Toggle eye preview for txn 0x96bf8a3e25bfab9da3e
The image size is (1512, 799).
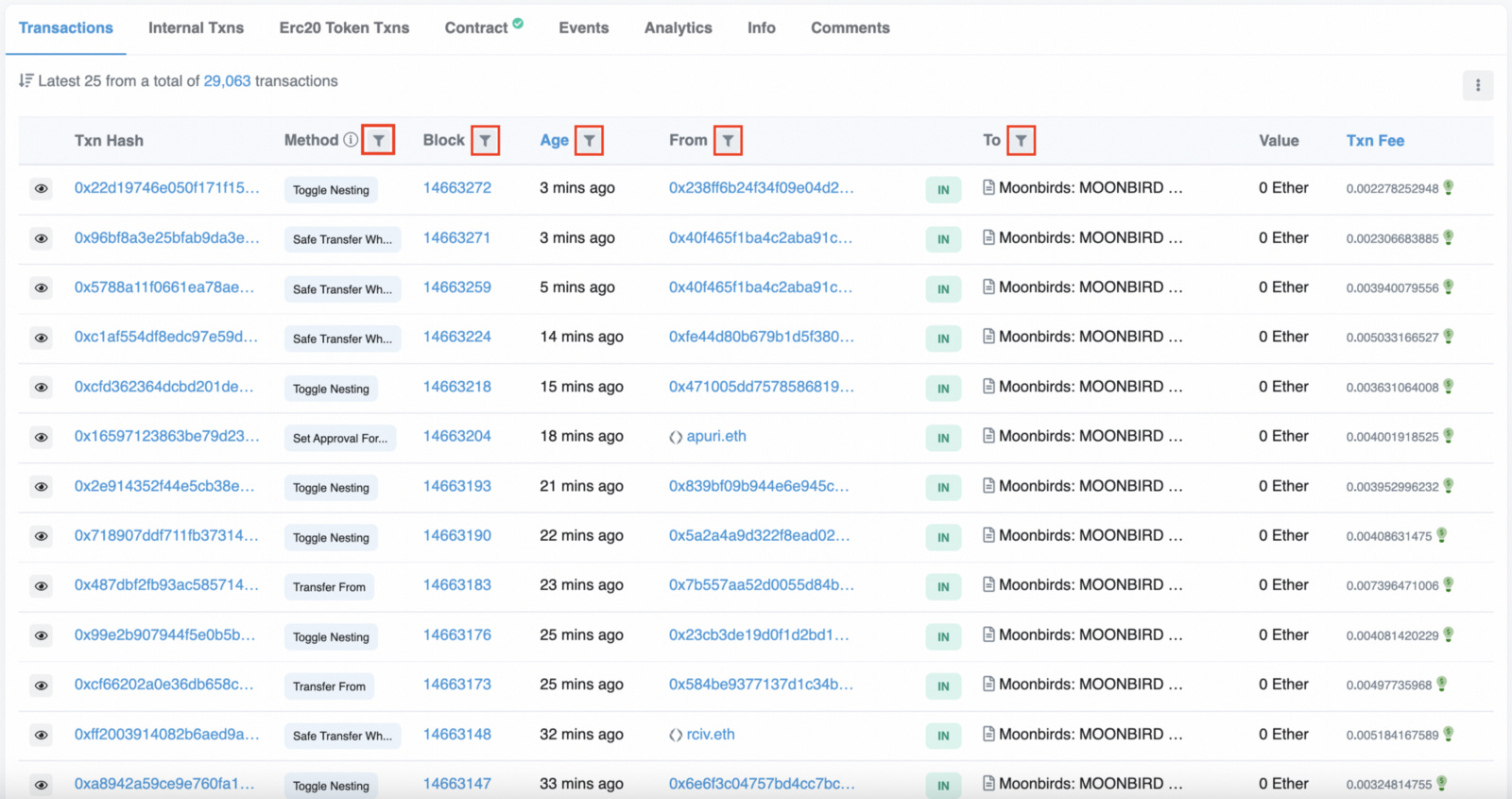pyautogui.click(x=41, y=238)
